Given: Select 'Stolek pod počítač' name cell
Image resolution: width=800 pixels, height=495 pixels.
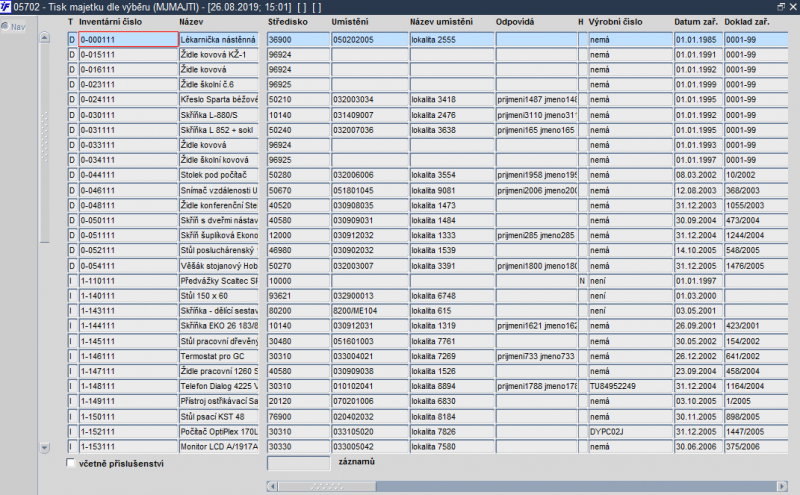Looking at the screenshot, I should click(x=219, y=175).
